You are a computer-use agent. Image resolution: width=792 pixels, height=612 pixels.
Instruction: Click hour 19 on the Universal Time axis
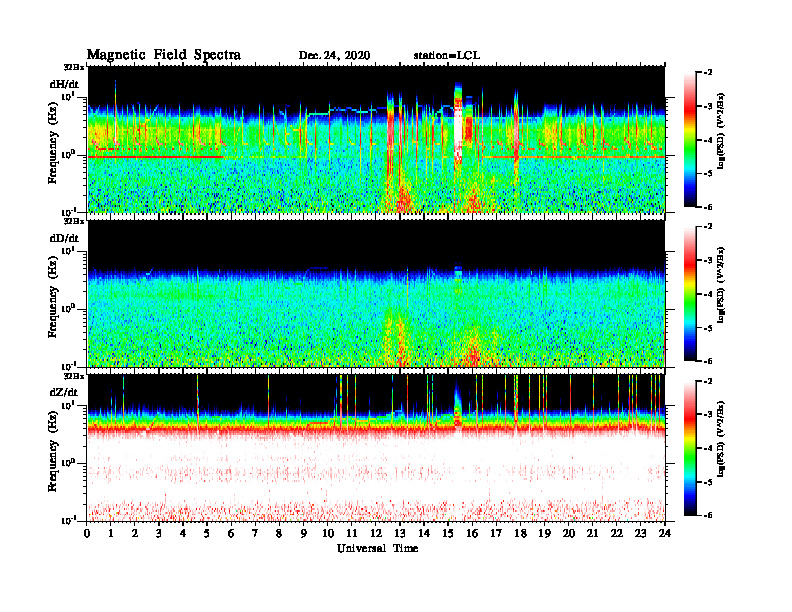[x=544, y=534]
